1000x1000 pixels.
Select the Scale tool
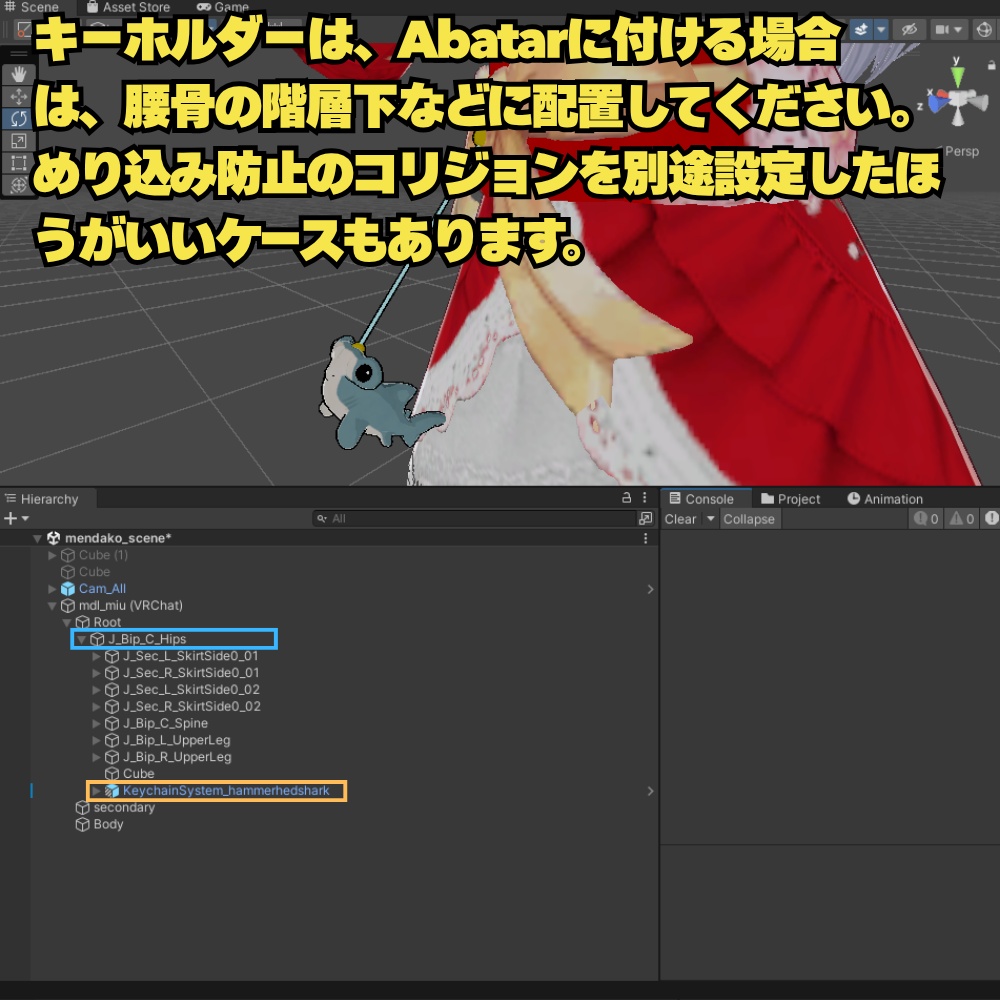(18, 141)
